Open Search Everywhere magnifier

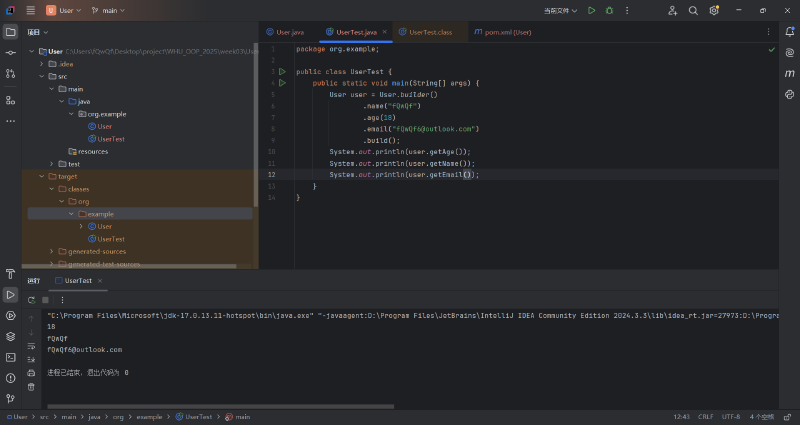pos(693,10)
